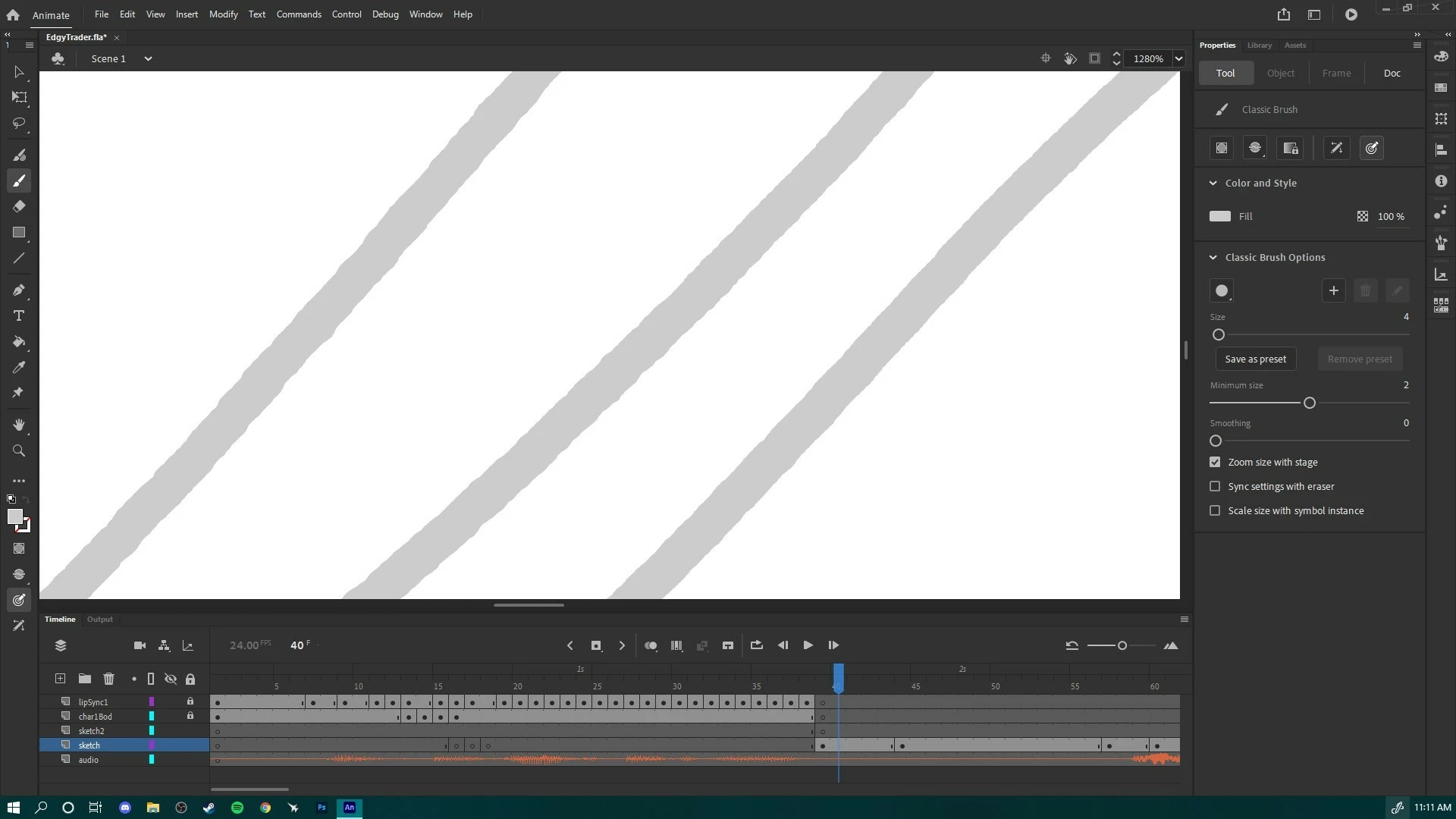Switch to the Library tab
Viewport: 1456px width, 819px height.
click(x=1259, y=45)
